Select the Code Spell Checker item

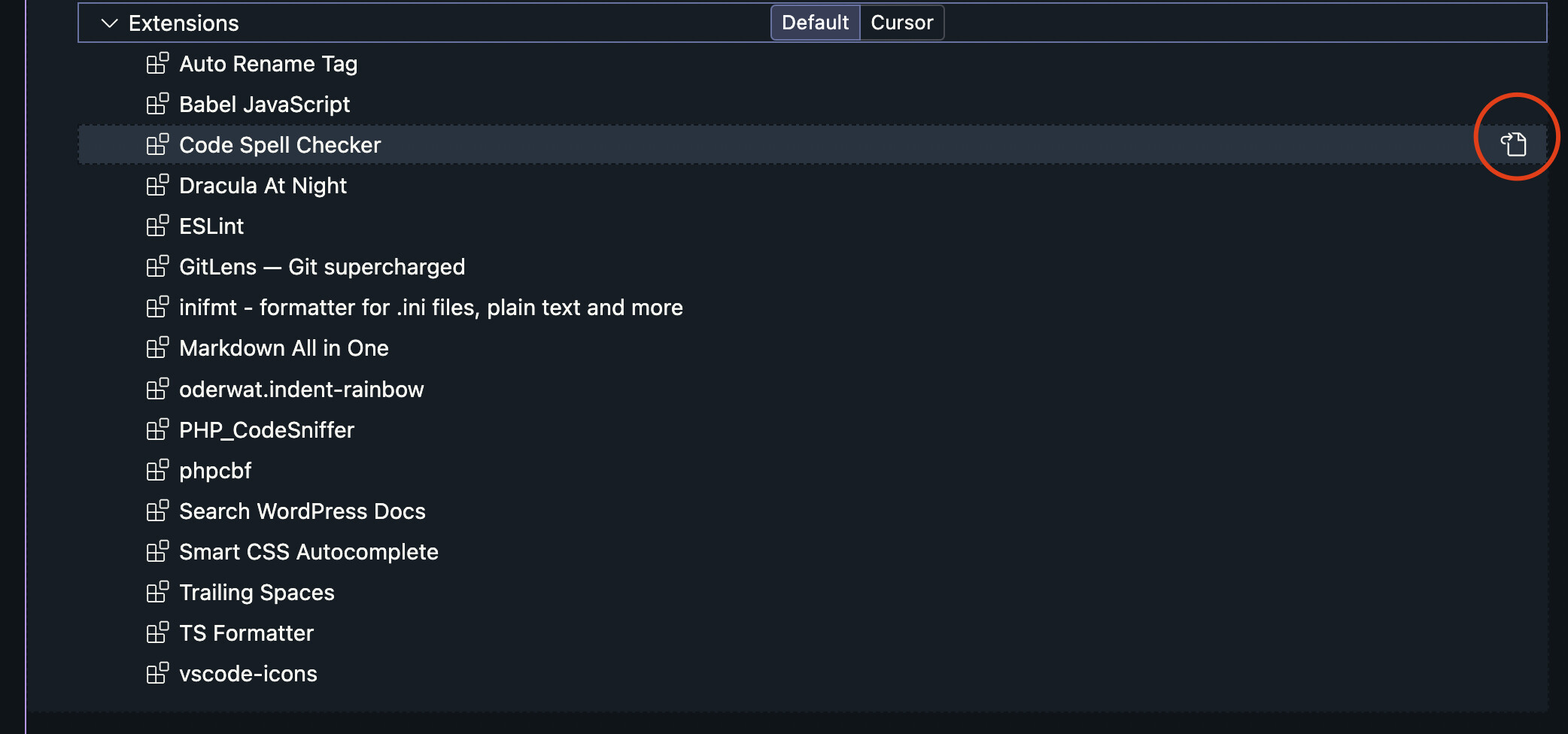pyautogui.click(x=280, y=145)
